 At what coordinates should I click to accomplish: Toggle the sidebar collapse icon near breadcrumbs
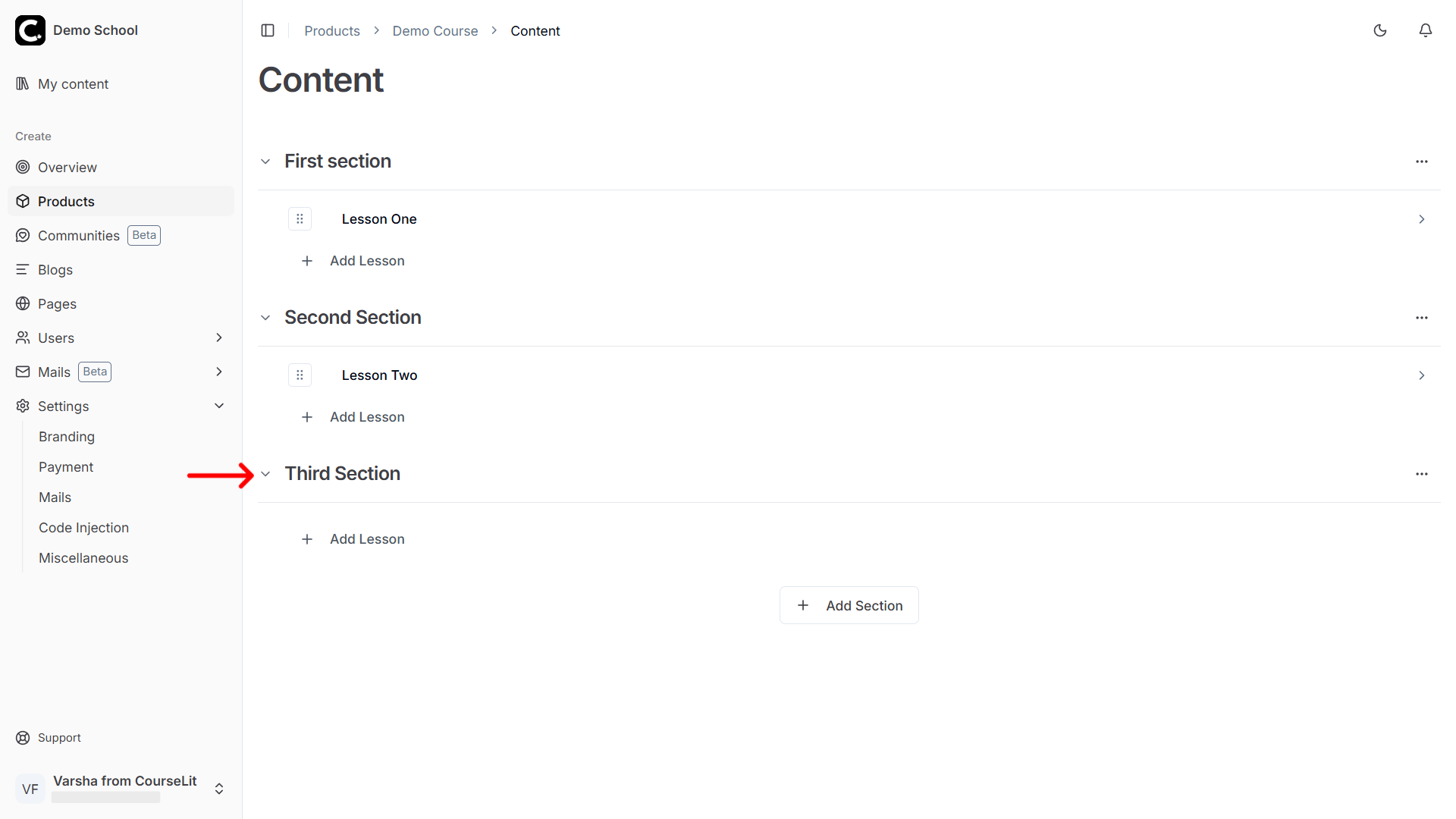click(268, 30)
